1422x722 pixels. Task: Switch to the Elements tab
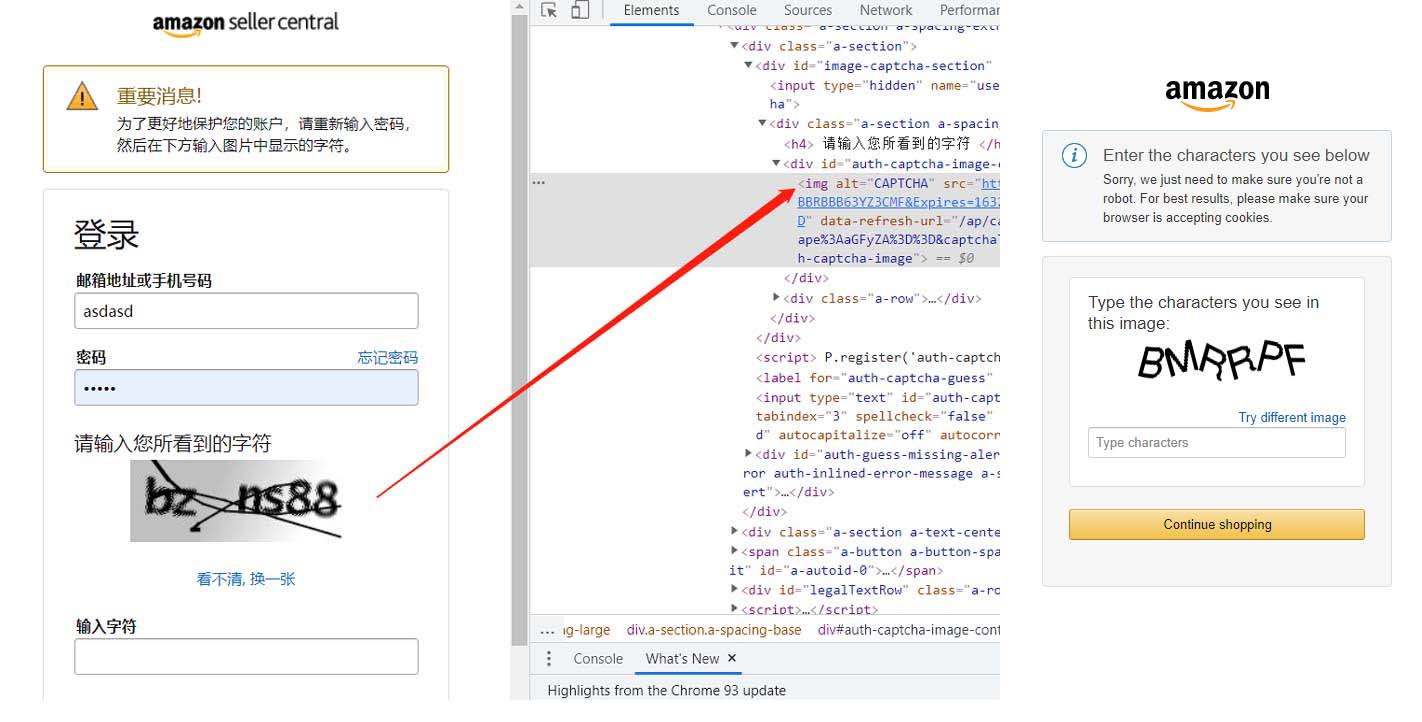(x=651, y=10)
